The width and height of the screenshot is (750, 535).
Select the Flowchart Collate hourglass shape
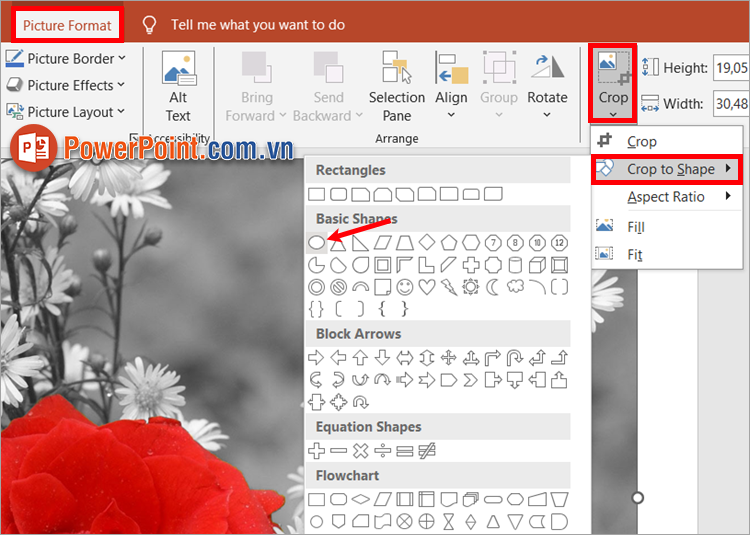(449, 522)
